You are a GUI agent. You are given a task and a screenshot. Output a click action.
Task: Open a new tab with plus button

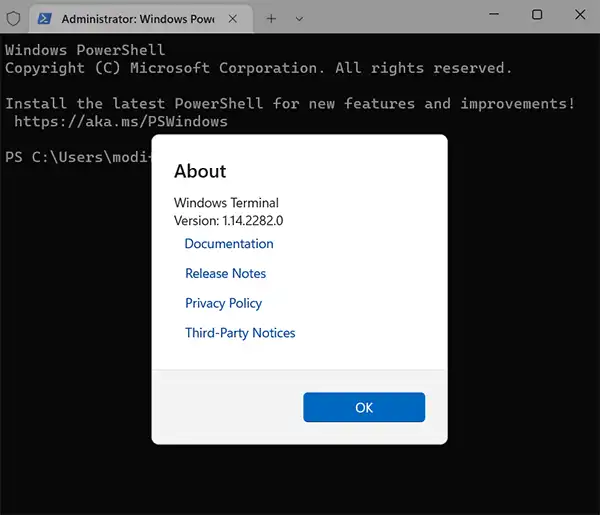(x=271, y=18)
